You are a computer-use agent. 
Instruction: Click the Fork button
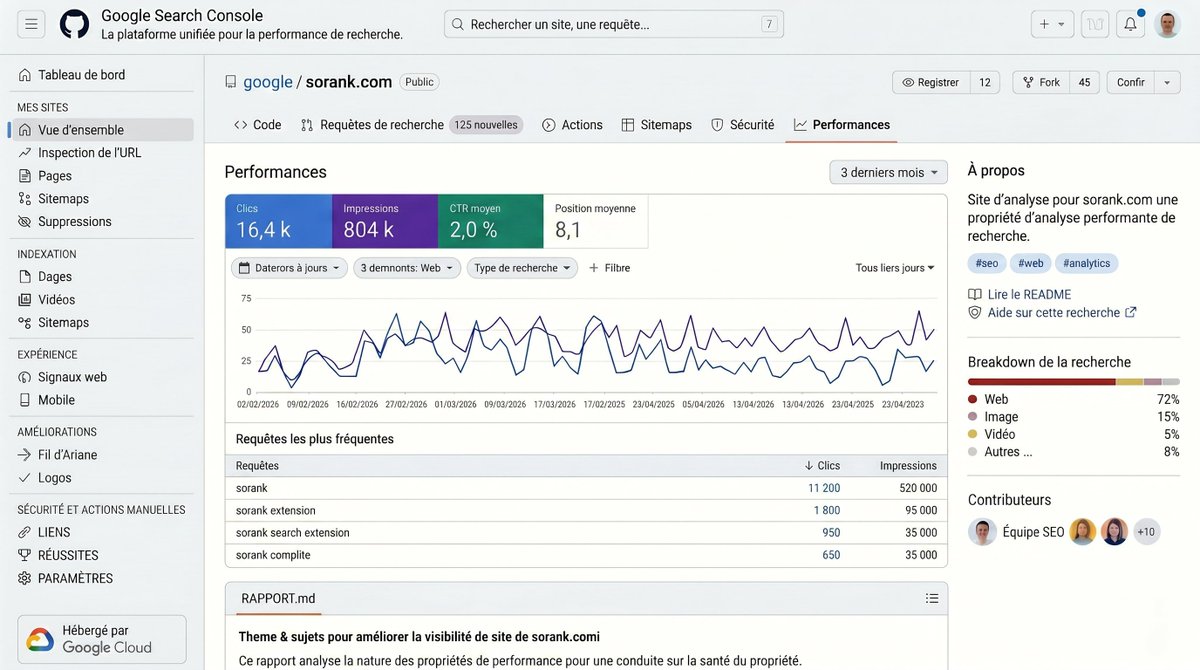click(x=1040, y=82)
